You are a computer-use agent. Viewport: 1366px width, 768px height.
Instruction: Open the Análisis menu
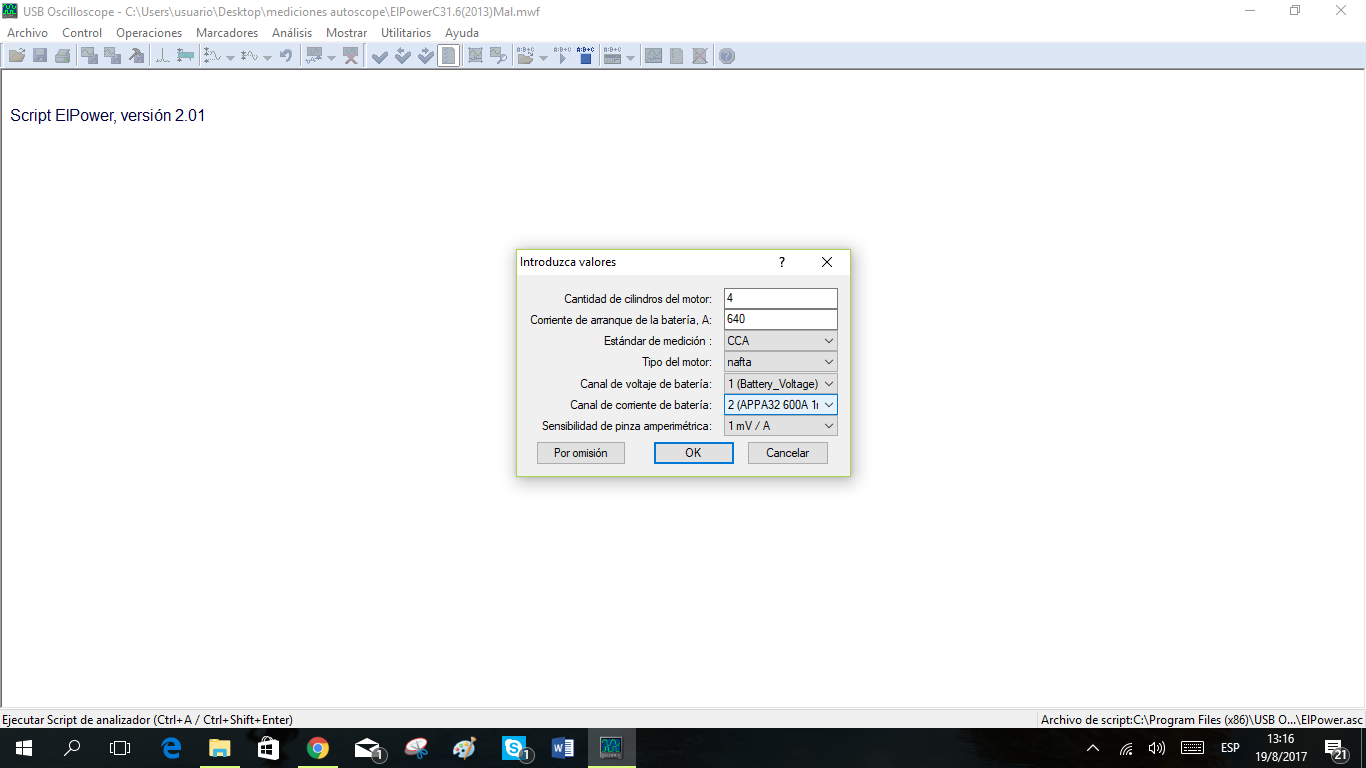click(292, 33)
